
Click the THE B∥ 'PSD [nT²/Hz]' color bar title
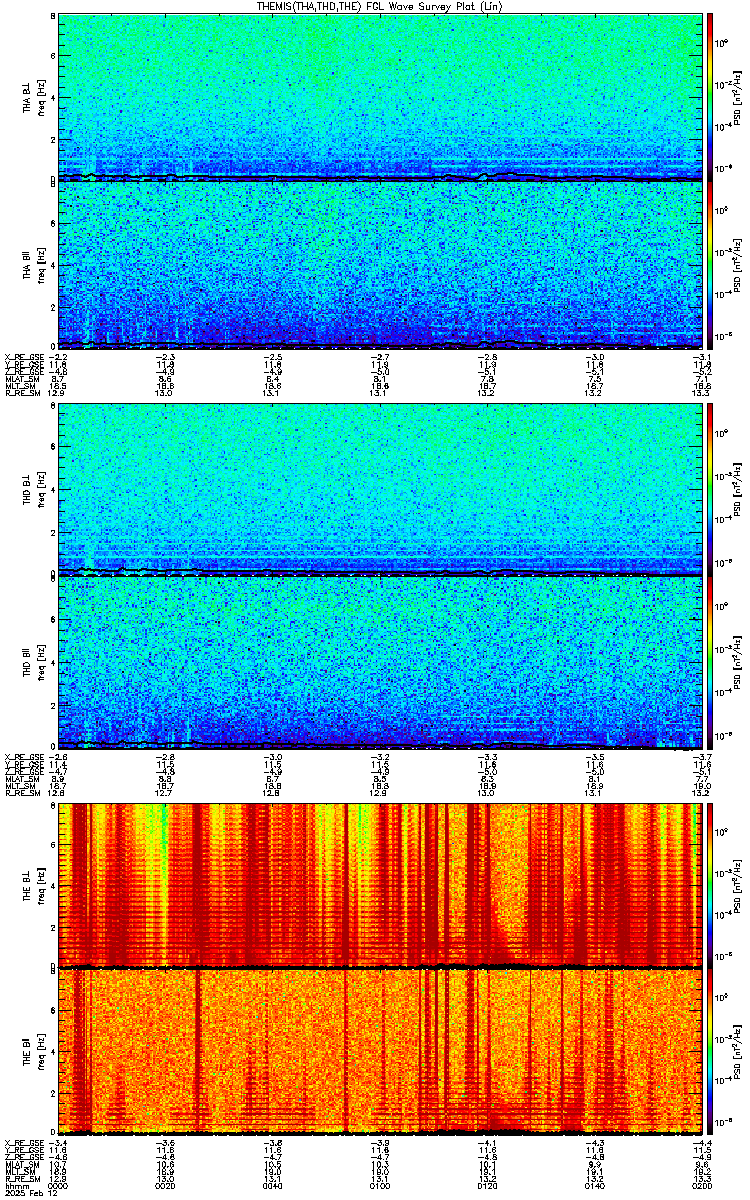[x=739, y=1051]
